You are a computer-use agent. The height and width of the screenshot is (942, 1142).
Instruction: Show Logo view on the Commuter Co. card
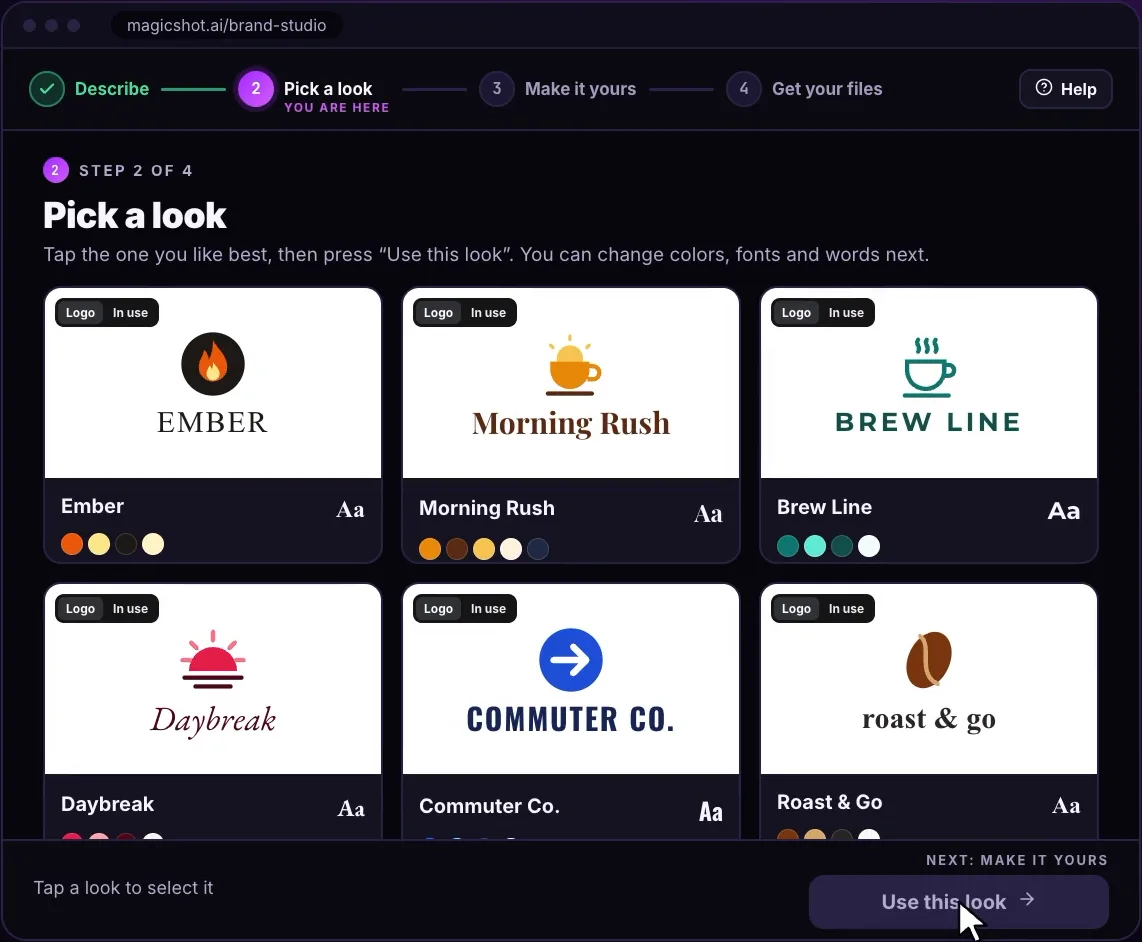438,608
